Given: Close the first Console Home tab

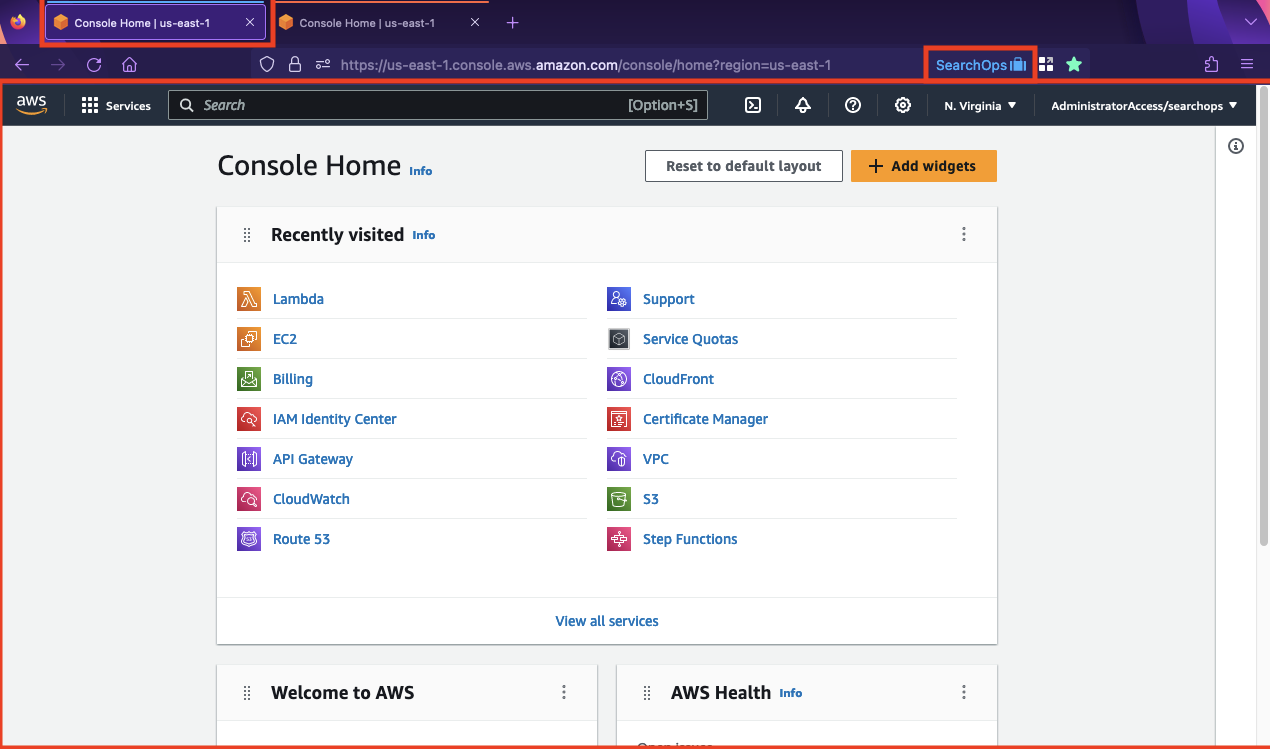Looking at the screenshot, I should tap(250, 22).
